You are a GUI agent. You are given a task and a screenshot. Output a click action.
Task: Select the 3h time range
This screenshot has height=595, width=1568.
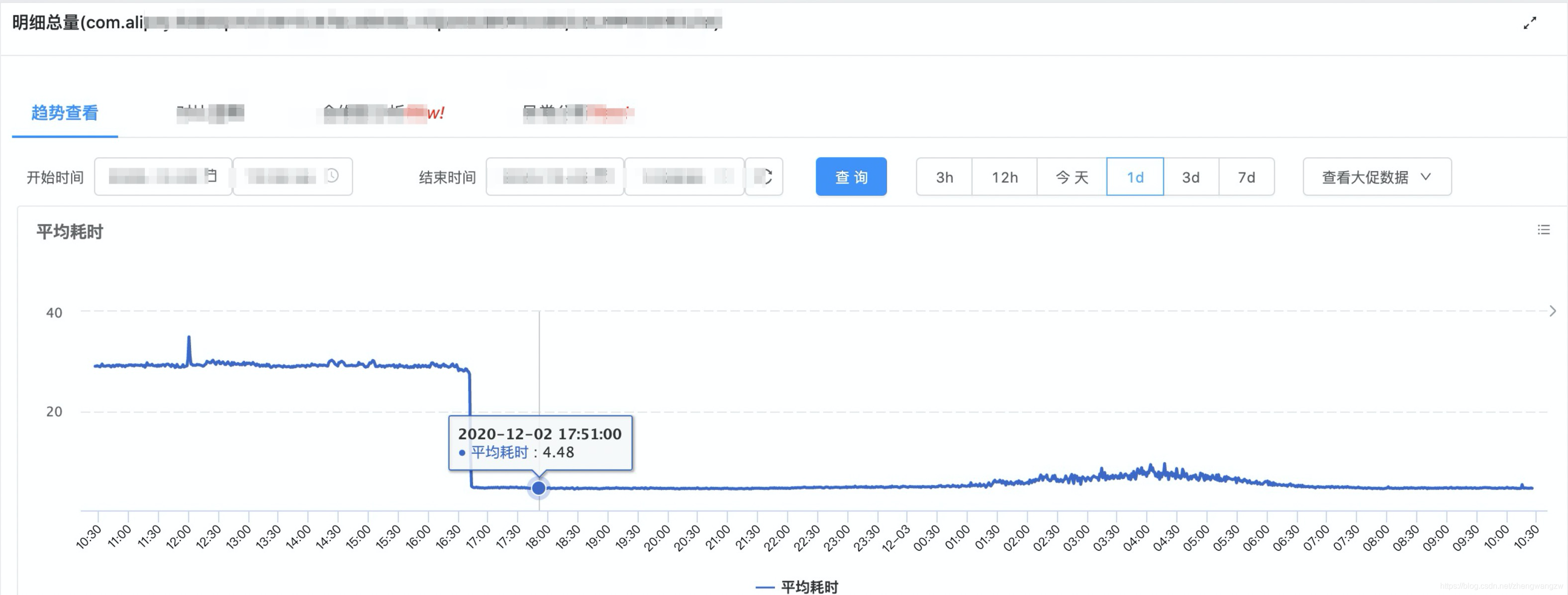point(944,177)
